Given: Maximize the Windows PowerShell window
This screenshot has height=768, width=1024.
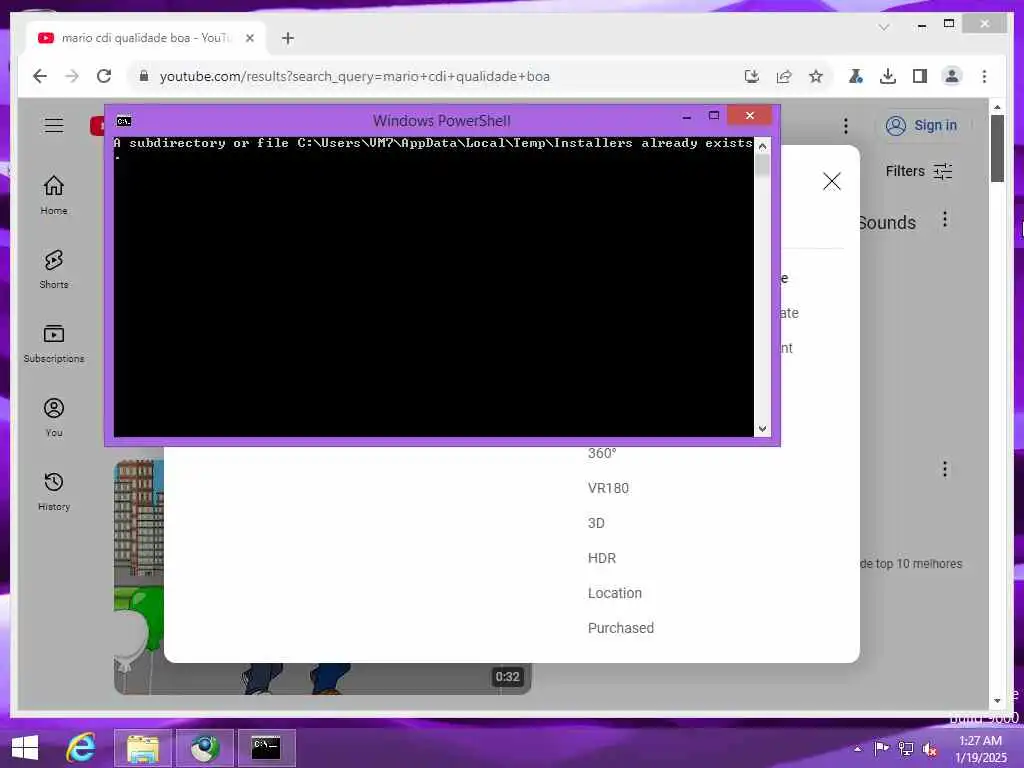Looking at the screenshot, I should [x=714, y=116].
